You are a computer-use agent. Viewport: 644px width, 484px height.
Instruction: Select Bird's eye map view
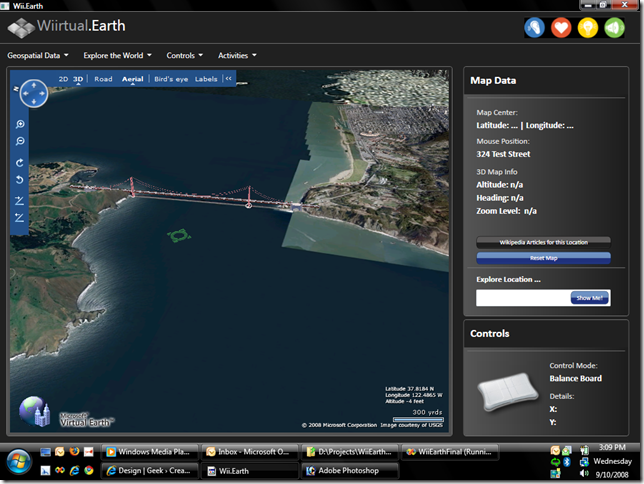point(171,78)
